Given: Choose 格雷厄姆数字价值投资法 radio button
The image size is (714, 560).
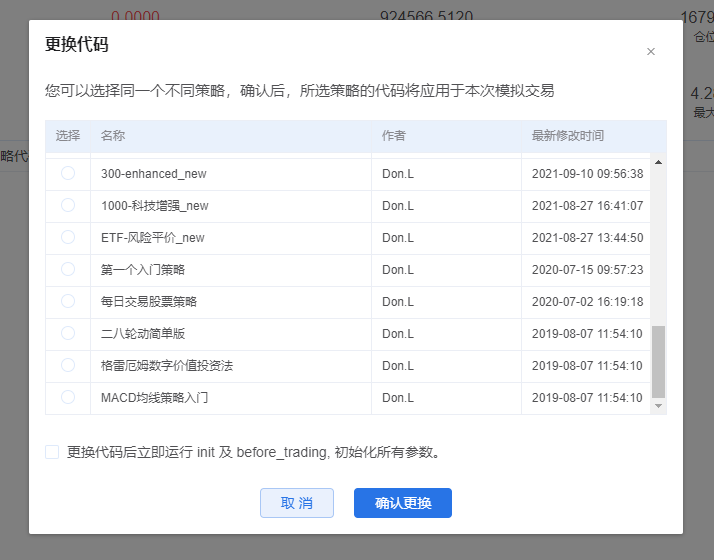Looking at the screenshot, I should pyautogui.click(x=68, y=365).
